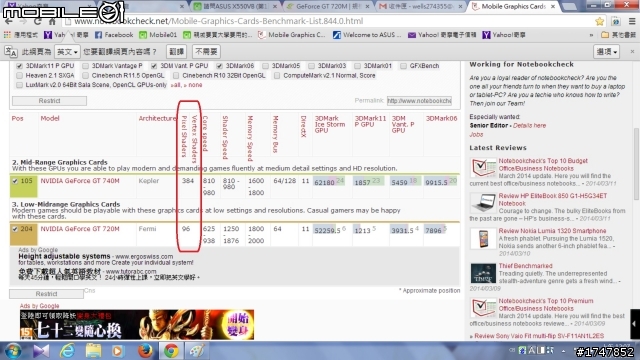Open Nokia Lumia 1320 review thumbnail

483,239
